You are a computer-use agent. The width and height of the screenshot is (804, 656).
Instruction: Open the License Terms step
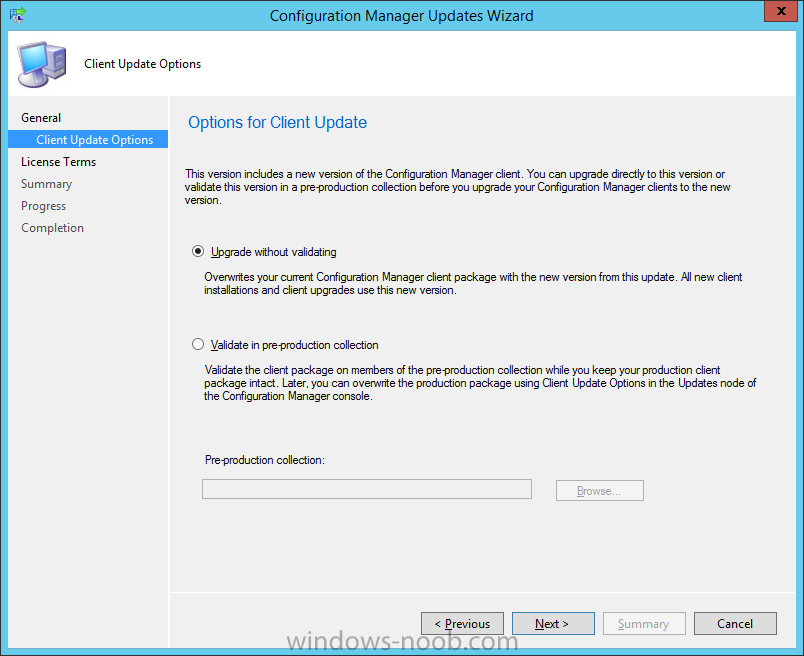58,162
